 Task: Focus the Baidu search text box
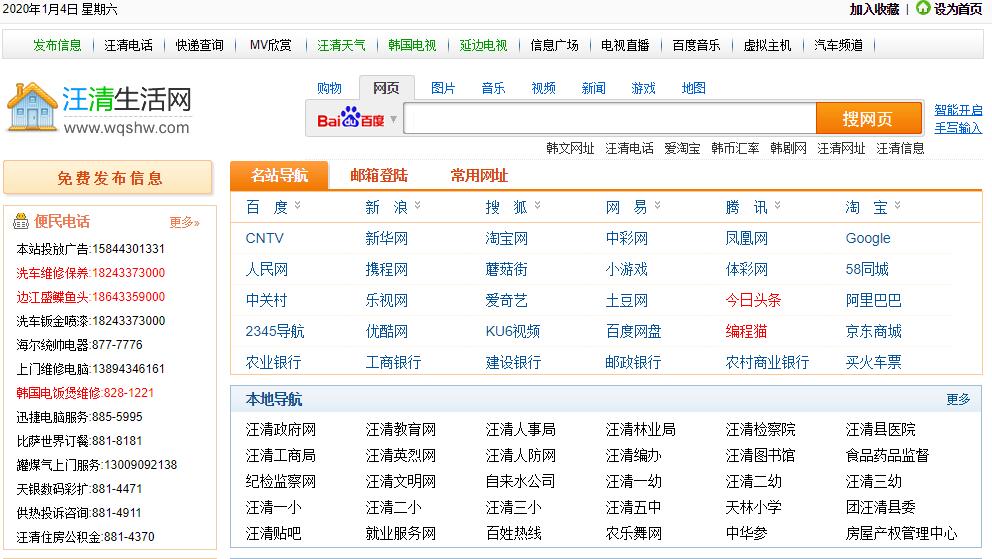610,118
